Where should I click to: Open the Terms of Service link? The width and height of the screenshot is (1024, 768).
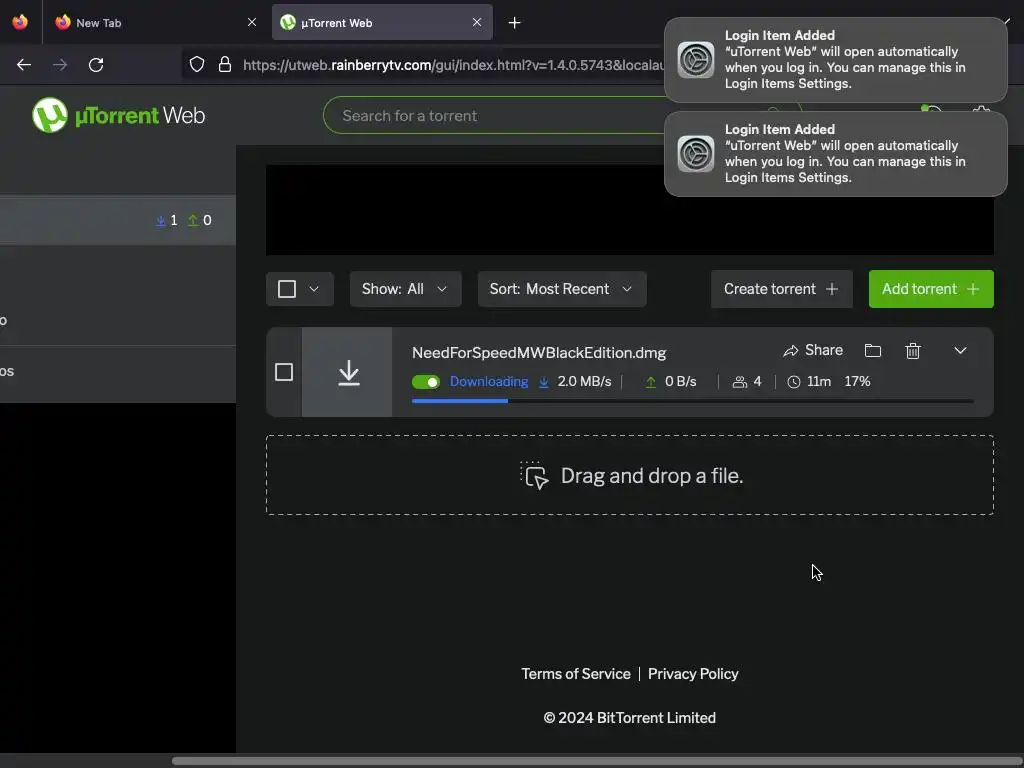[576, 674]
